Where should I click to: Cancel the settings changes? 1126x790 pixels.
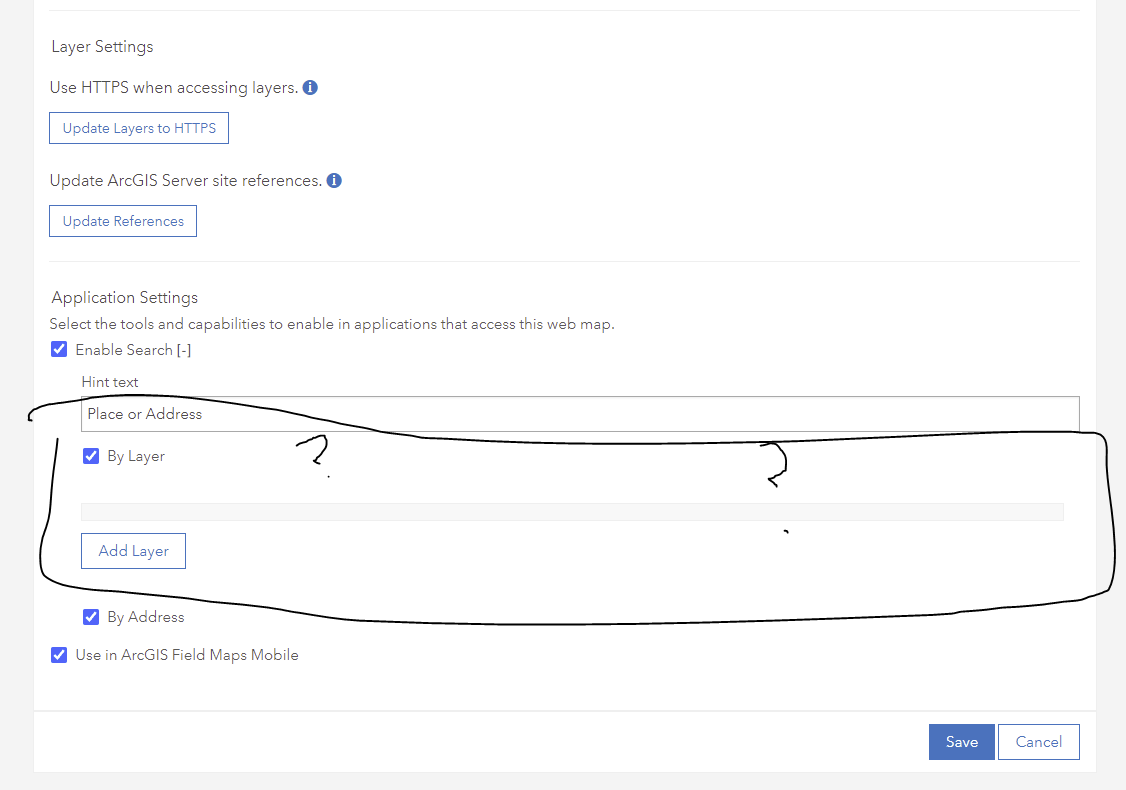pos(1038,742)
